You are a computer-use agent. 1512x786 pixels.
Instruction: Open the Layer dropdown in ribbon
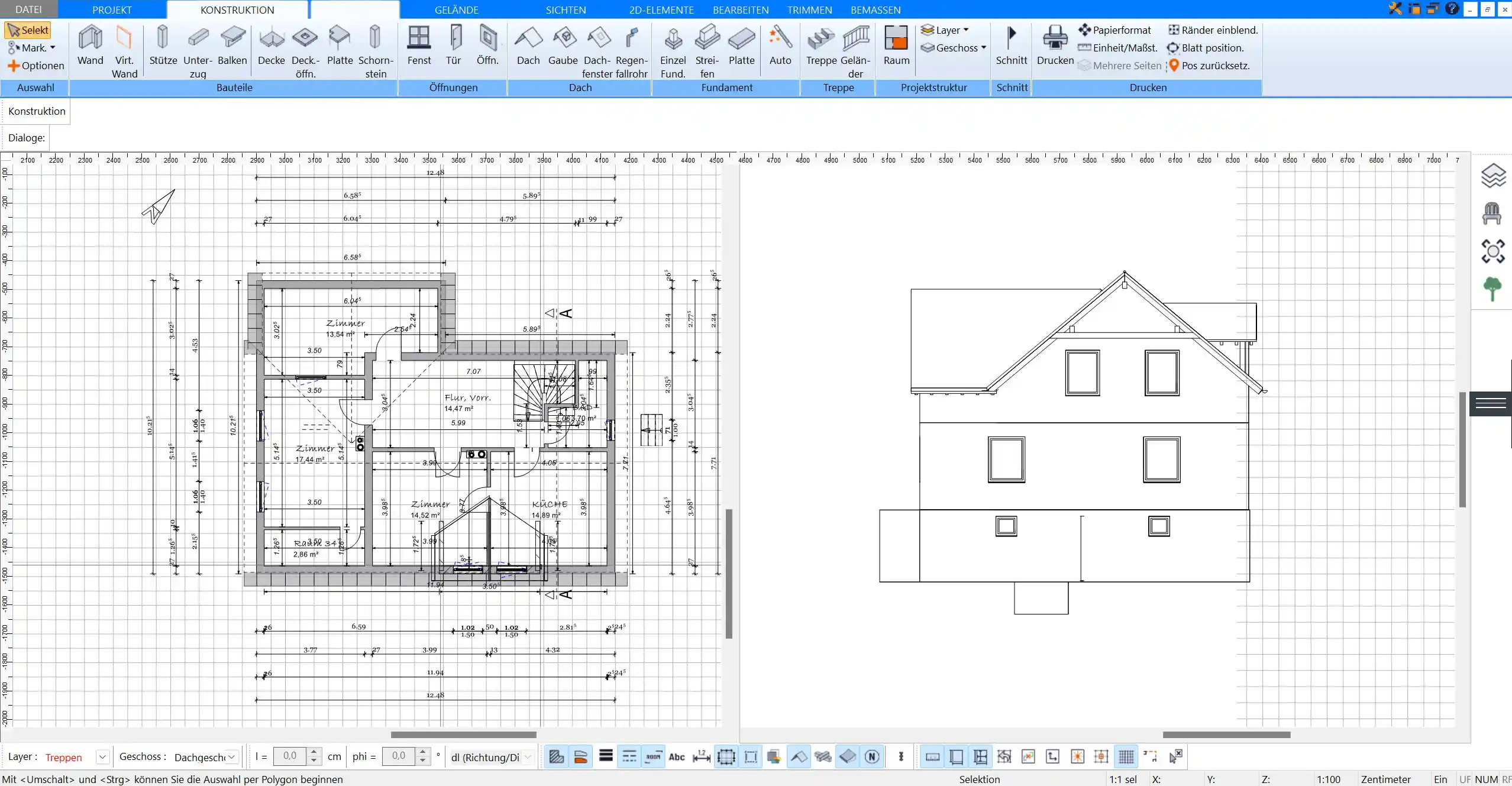pyautogui.click(x=945, y=30)
